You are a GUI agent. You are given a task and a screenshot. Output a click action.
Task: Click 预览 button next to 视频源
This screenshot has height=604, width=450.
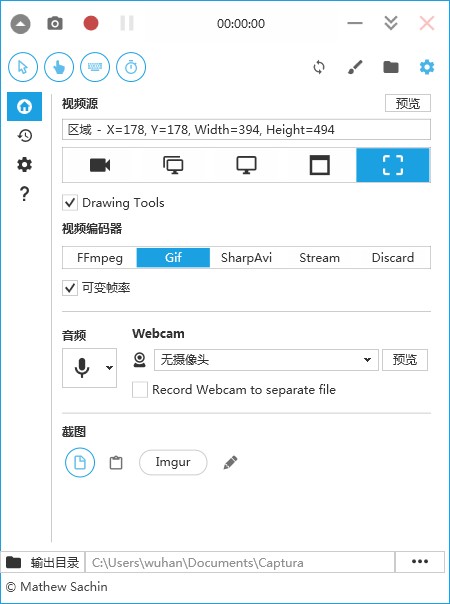click(x=408, y=103)
